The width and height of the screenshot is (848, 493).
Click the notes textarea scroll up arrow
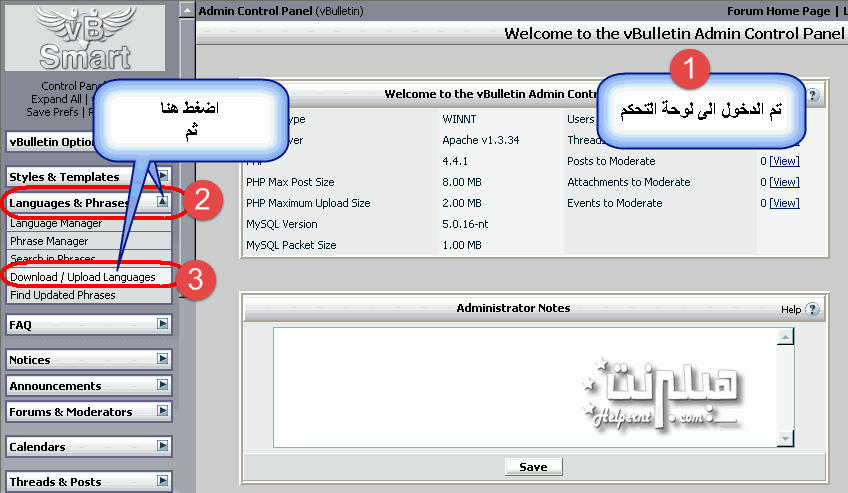coord(785,337)
